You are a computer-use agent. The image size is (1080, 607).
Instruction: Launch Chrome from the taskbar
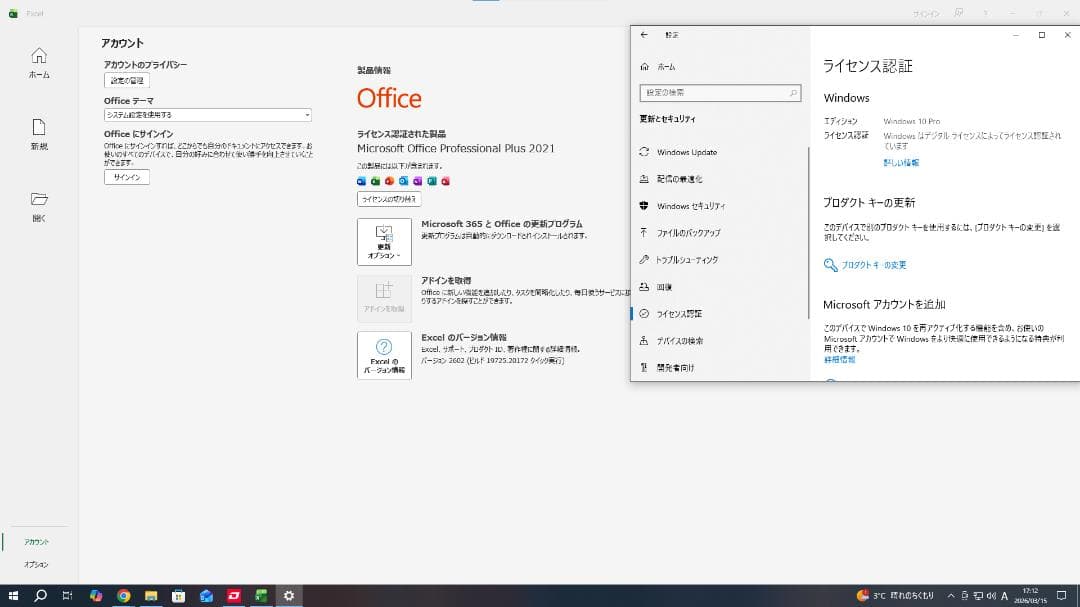[124, 596]
